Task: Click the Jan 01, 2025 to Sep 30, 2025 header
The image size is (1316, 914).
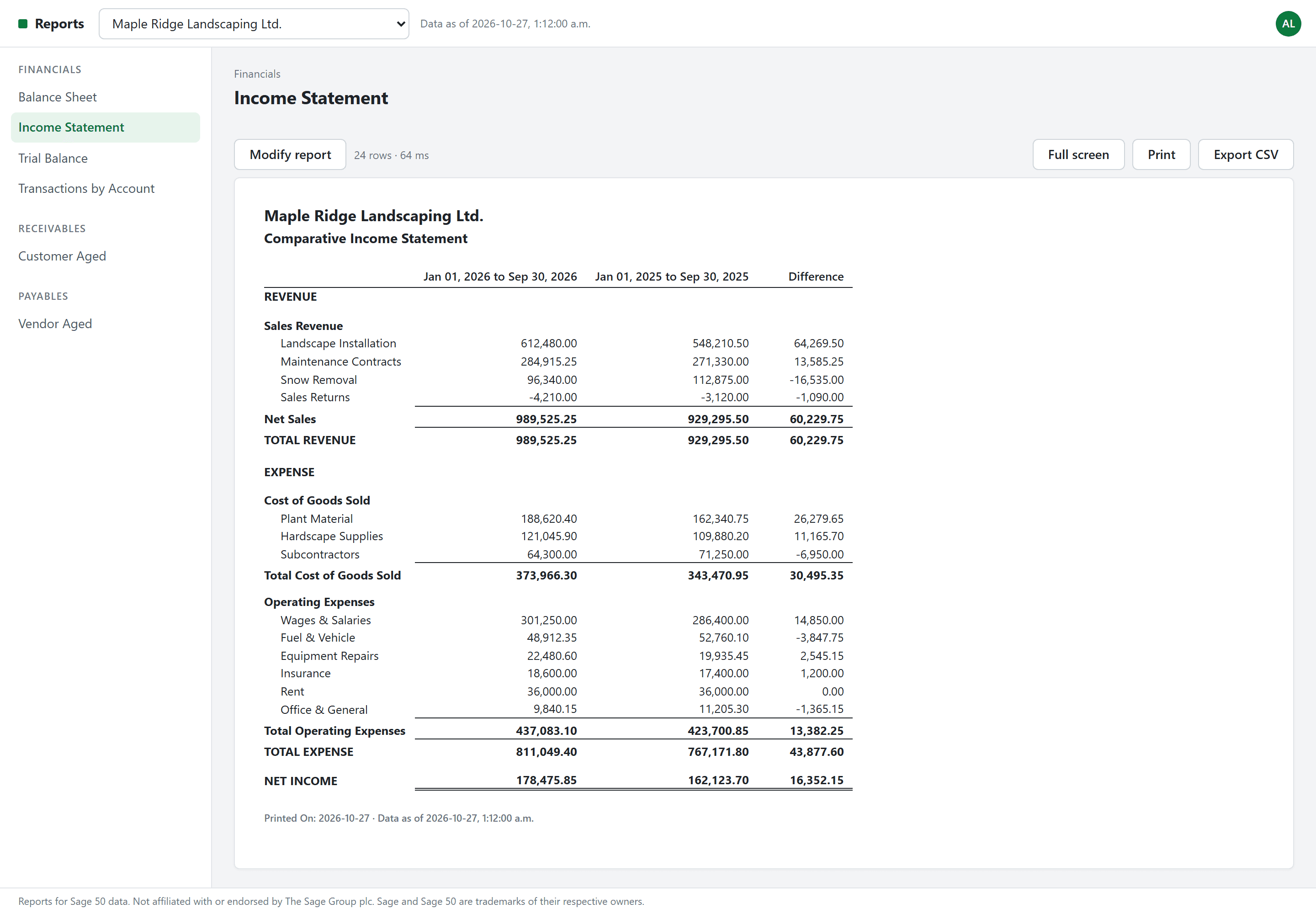Action: 671,276
